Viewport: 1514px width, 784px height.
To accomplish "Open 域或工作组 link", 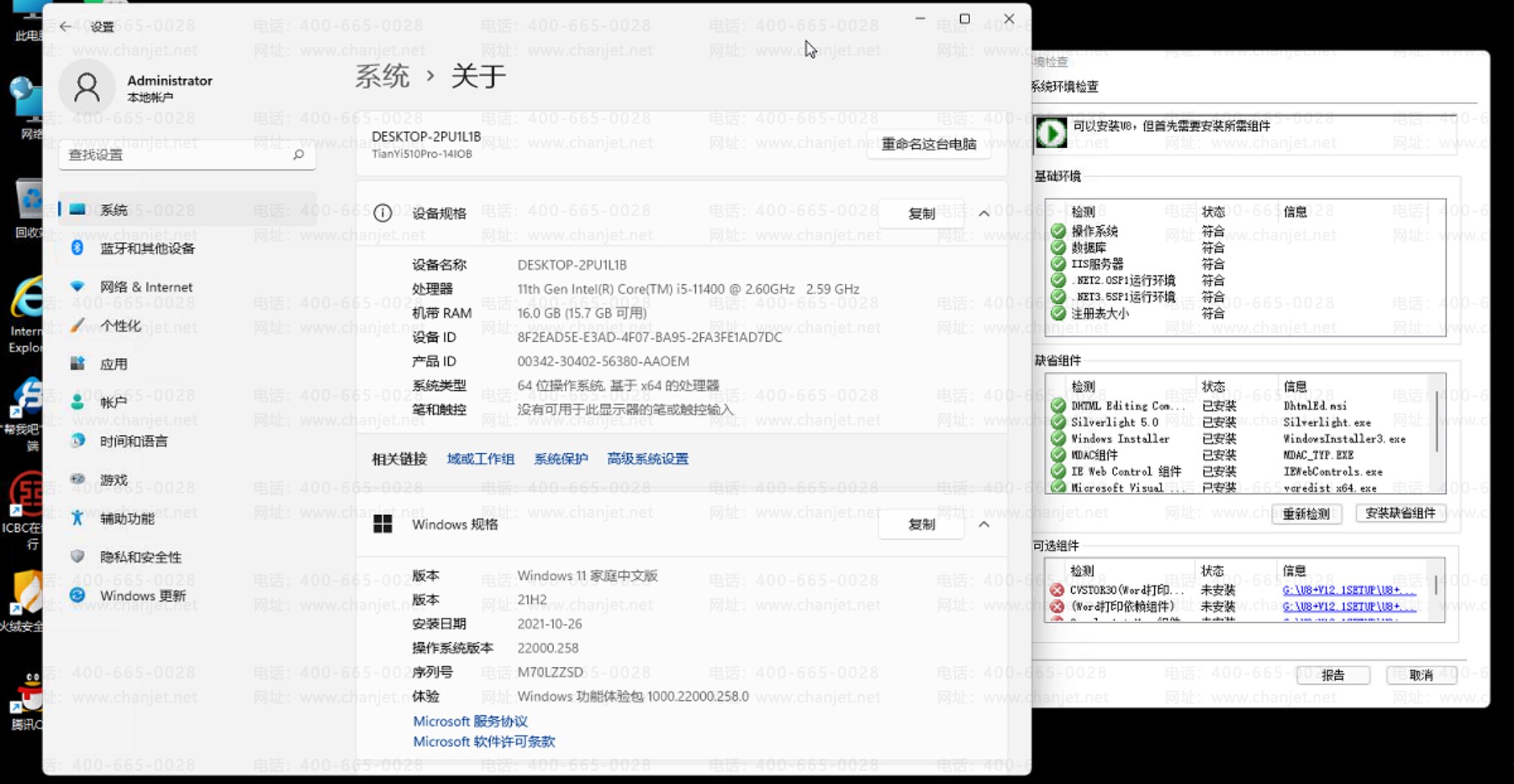I will (480, 459).
